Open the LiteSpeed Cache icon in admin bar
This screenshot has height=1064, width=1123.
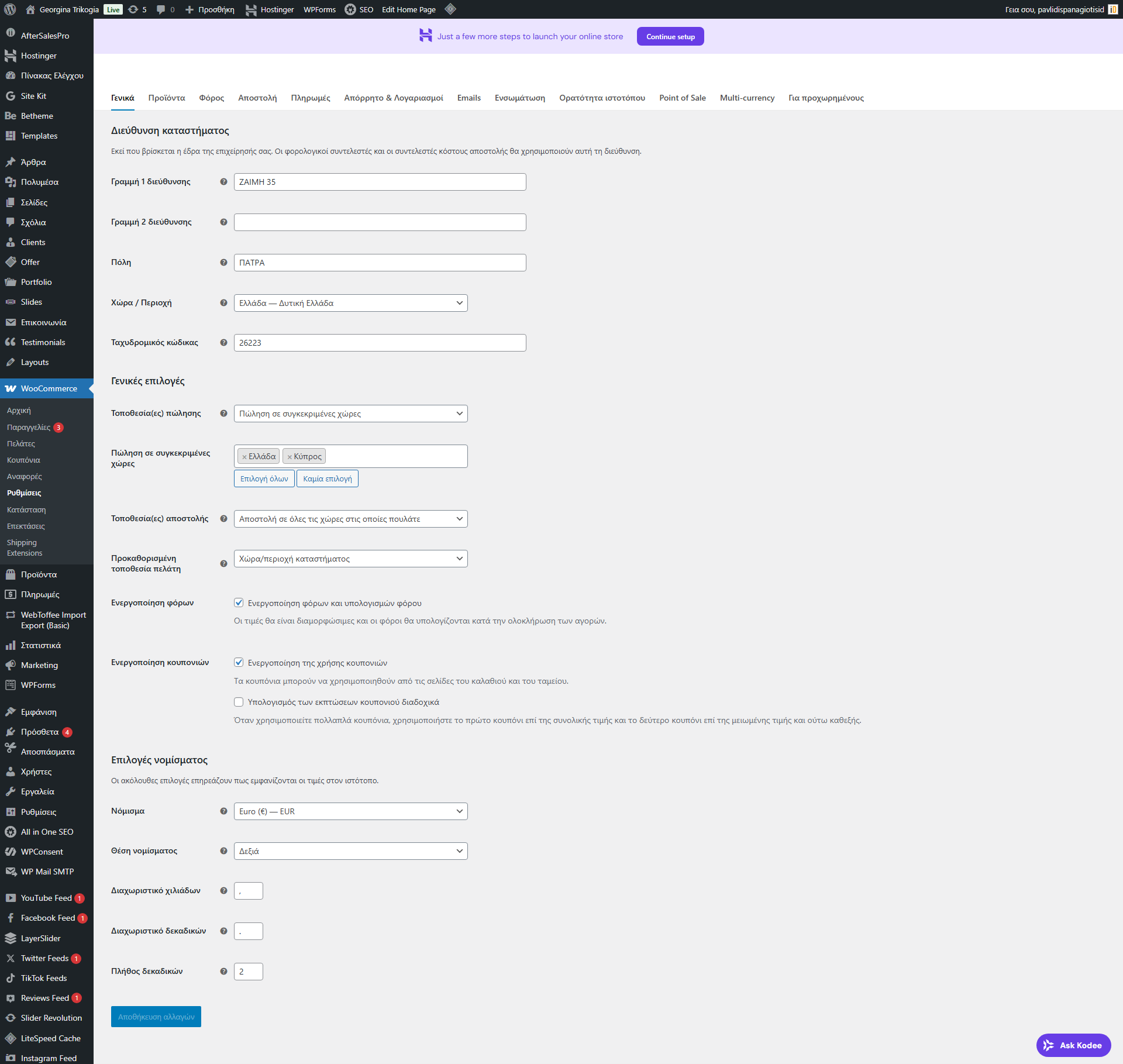coord(450,9)
